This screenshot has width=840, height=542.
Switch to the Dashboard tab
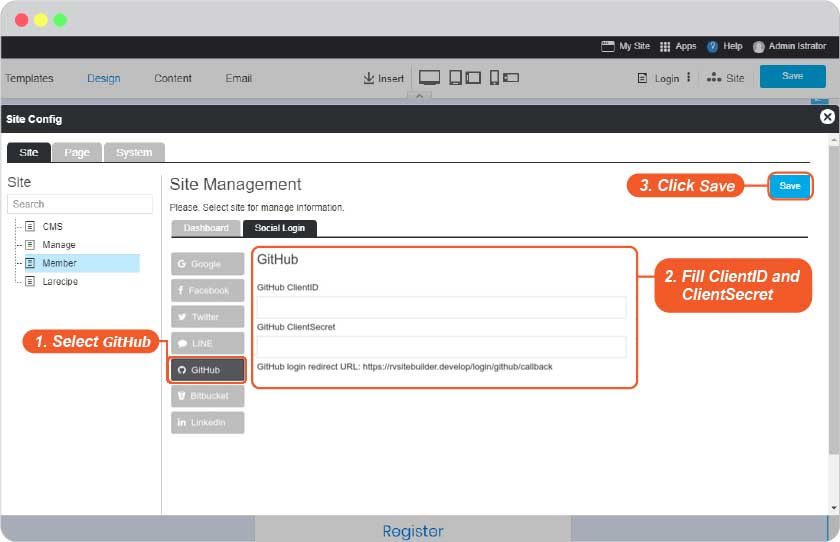click(x=206, y=228)
